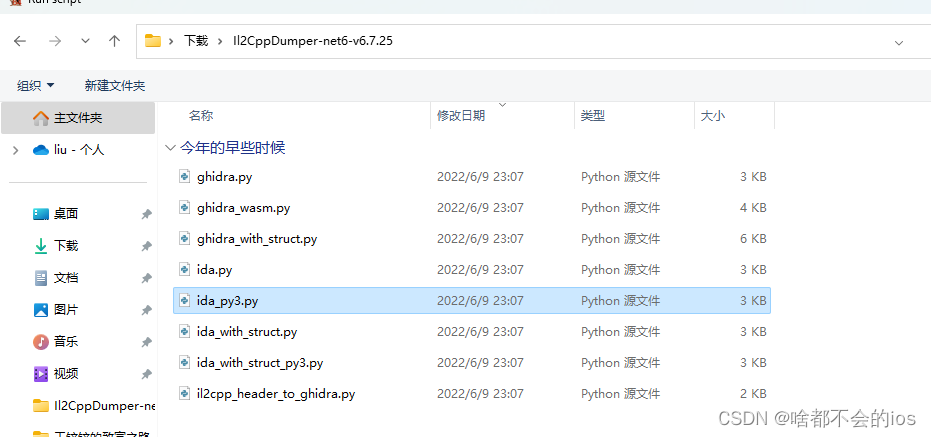931x437 pixels.
Task: Click the pin icon beside 视频
Action: tap(146, 375)
